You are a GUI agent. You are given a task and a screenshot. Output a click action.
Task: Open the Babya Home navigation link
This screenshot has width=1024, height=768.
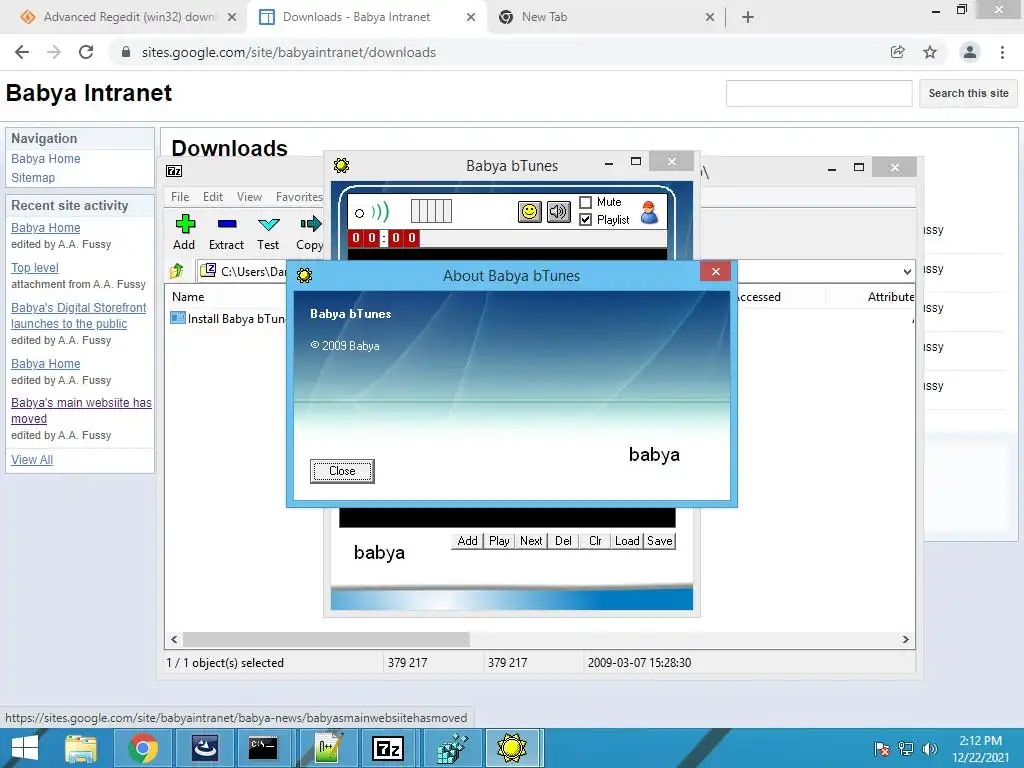pos(46,159)
